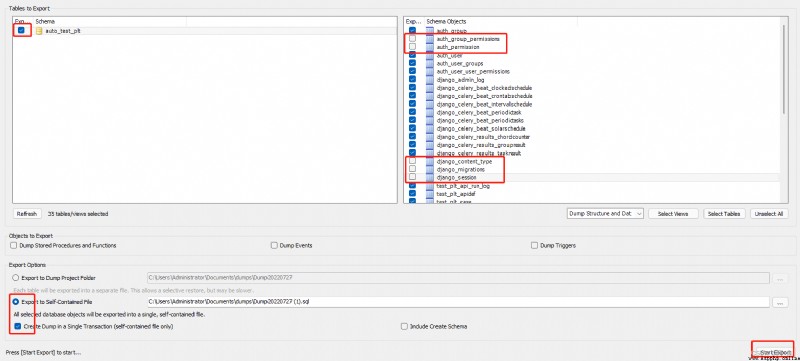Click table icon for django_celery_beat_crontabschedule
Viewport: 800px width, 361px height.
(x=430, y=96)
